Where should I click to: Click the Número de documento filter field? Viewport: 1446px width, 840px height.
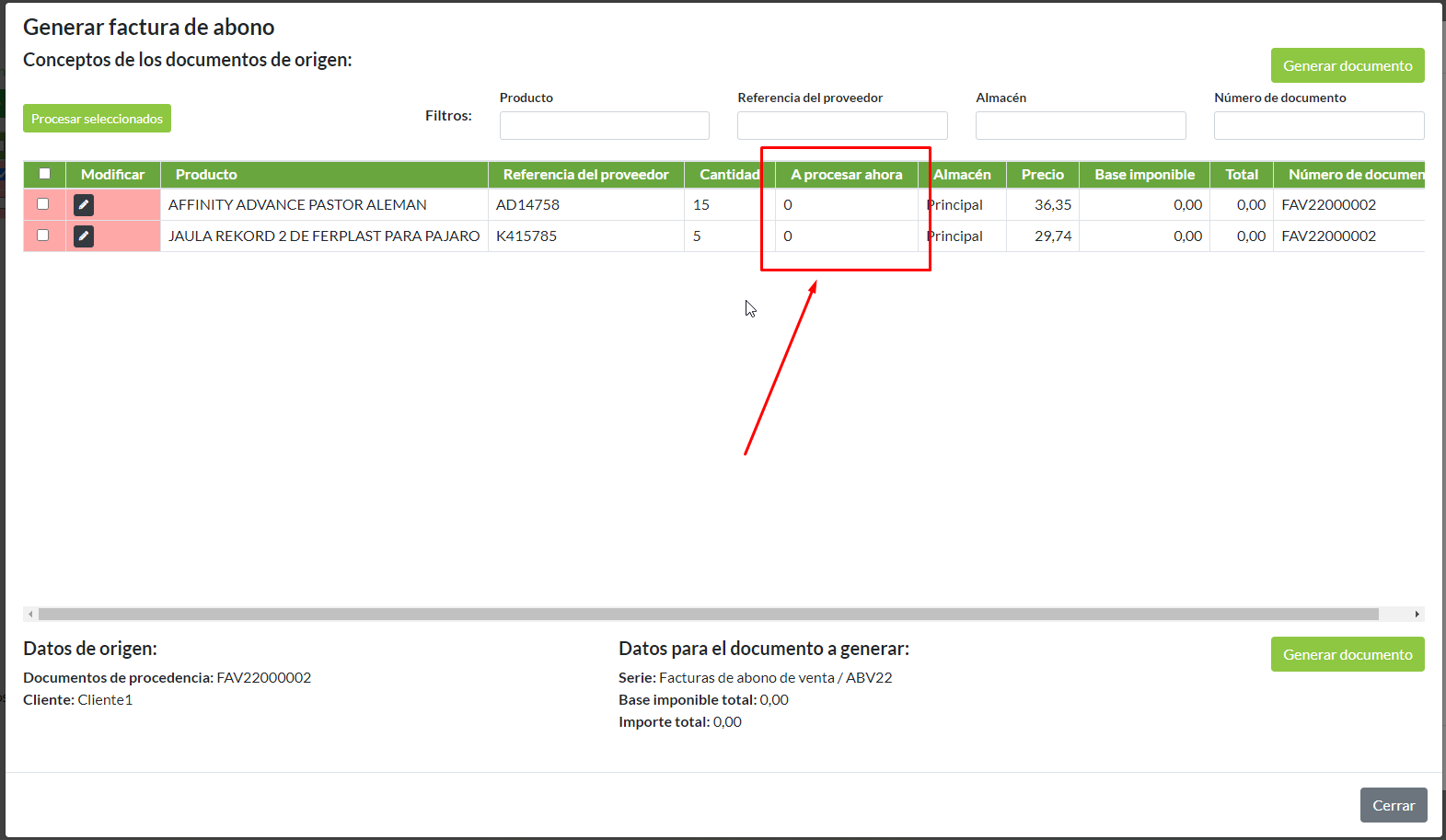pos(1318,125)
